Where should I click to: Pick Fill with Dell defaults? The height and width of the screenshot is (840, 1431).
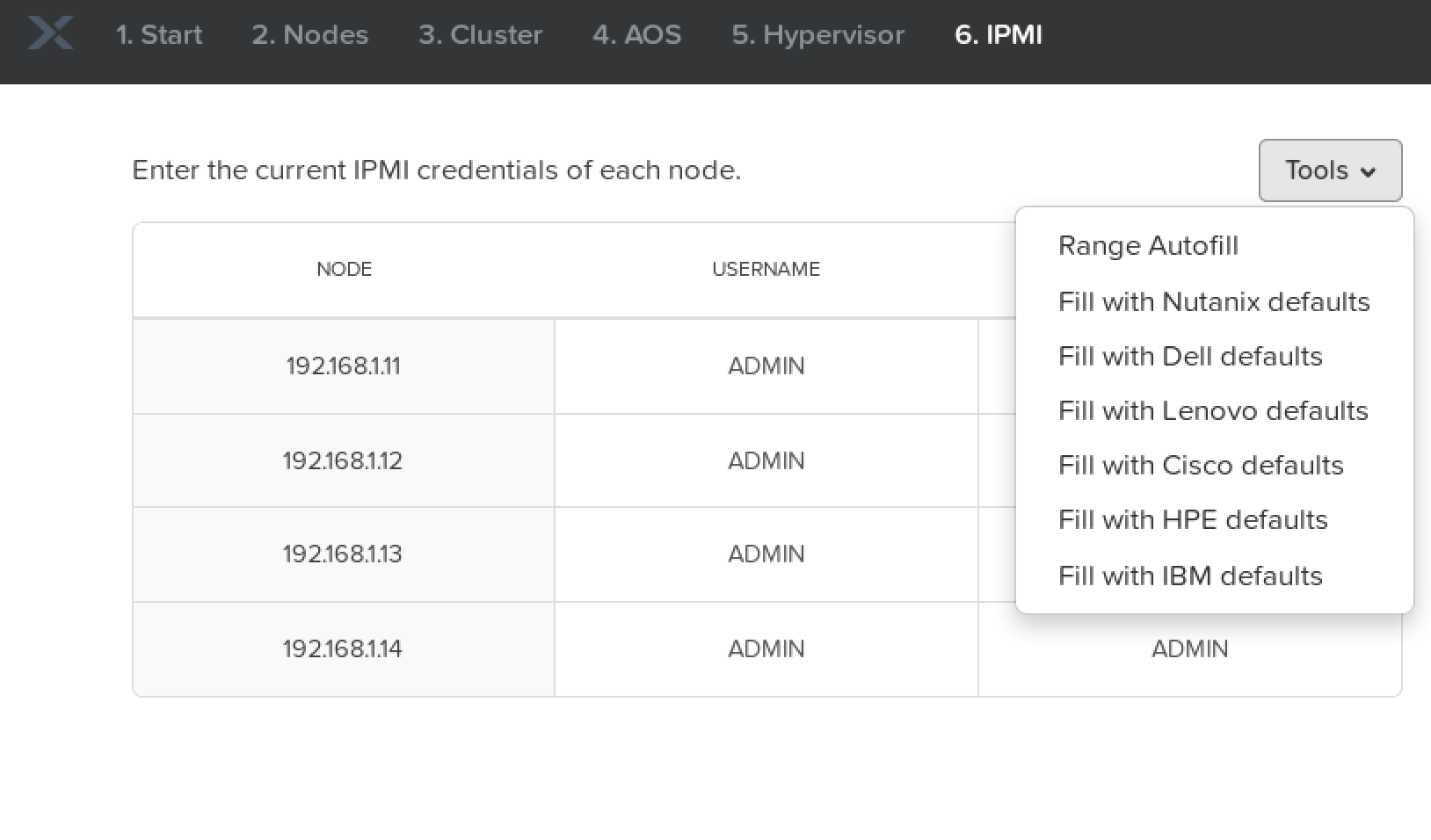coord(1190,356)
